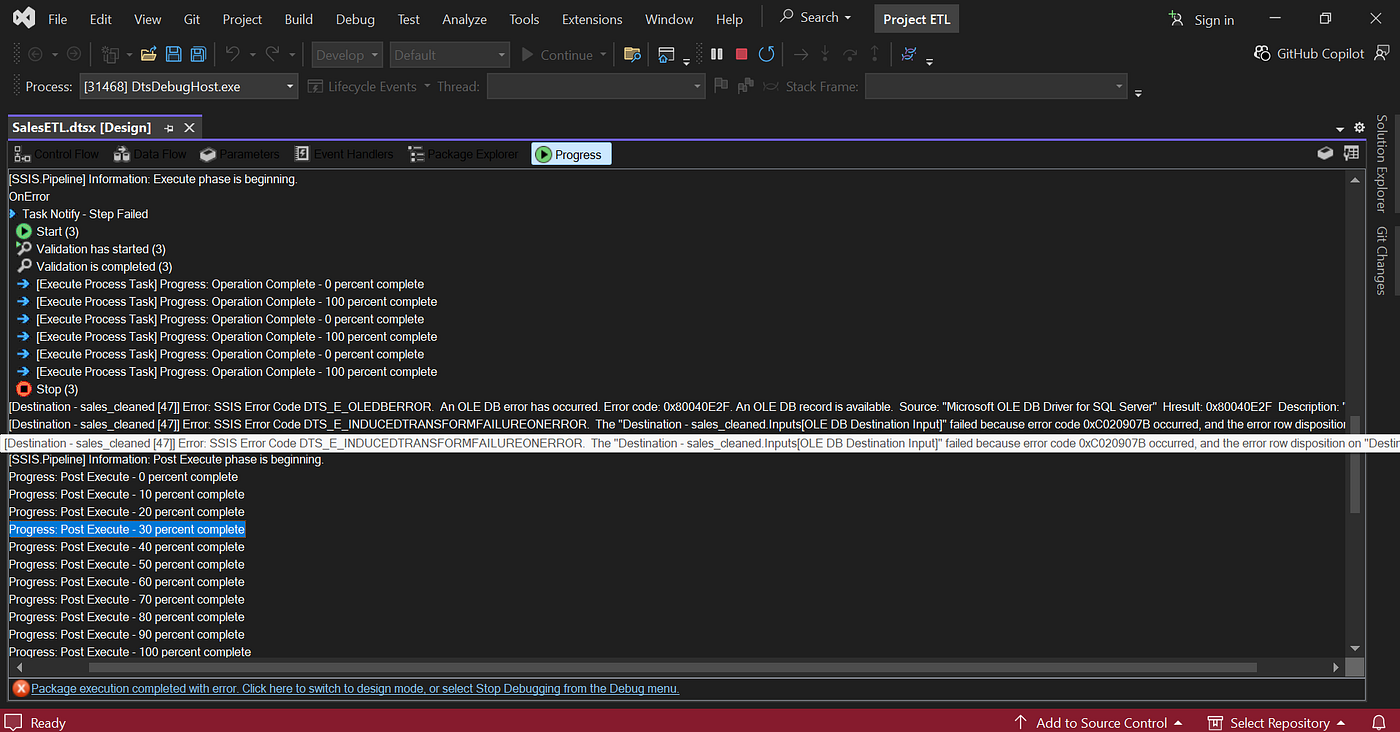The width and height of the screenshot is (1400, 732).
Task: Open the Debug menu
Action: 355,19
